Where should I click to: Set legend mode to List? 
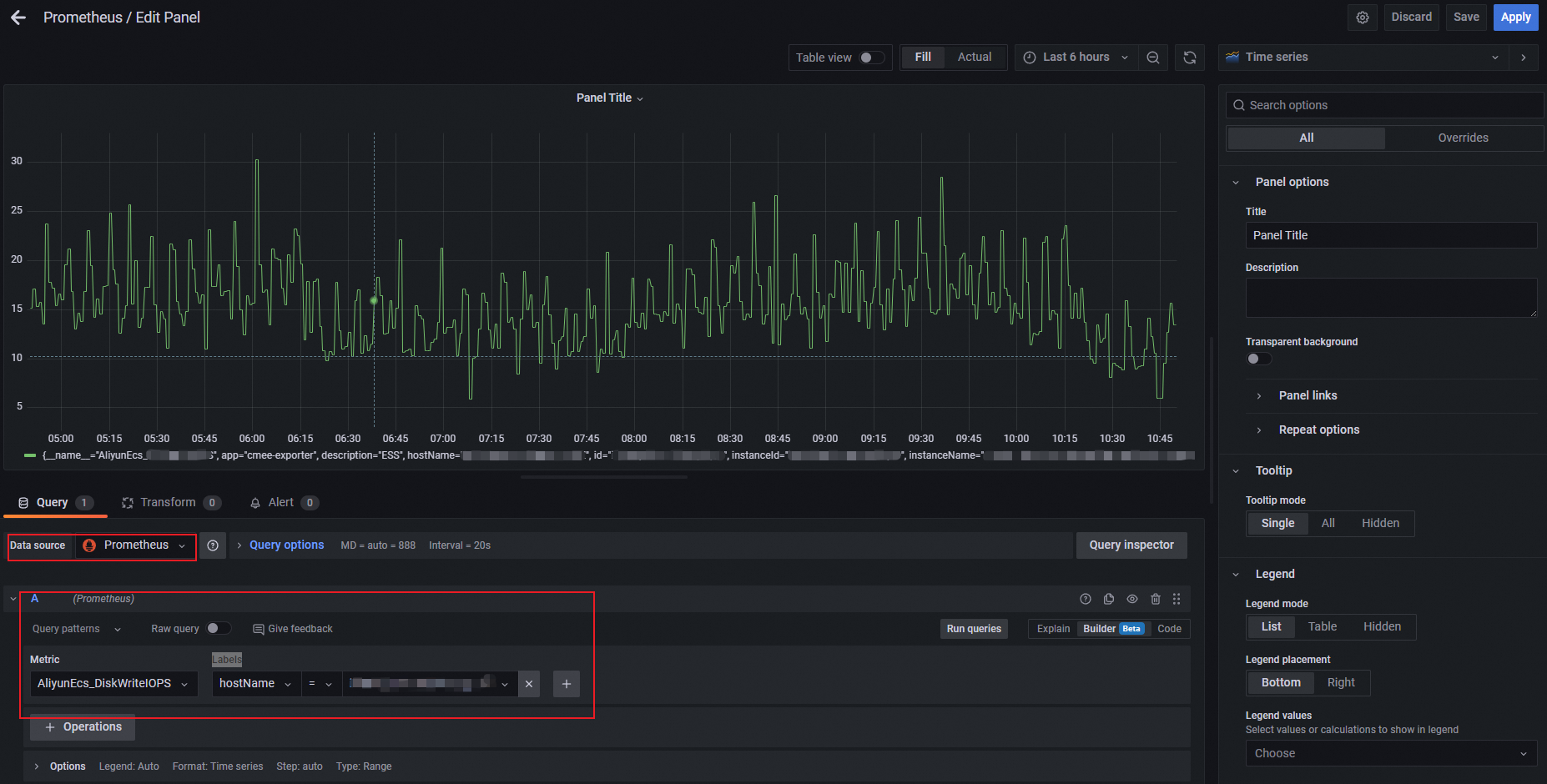(1272, 627)
